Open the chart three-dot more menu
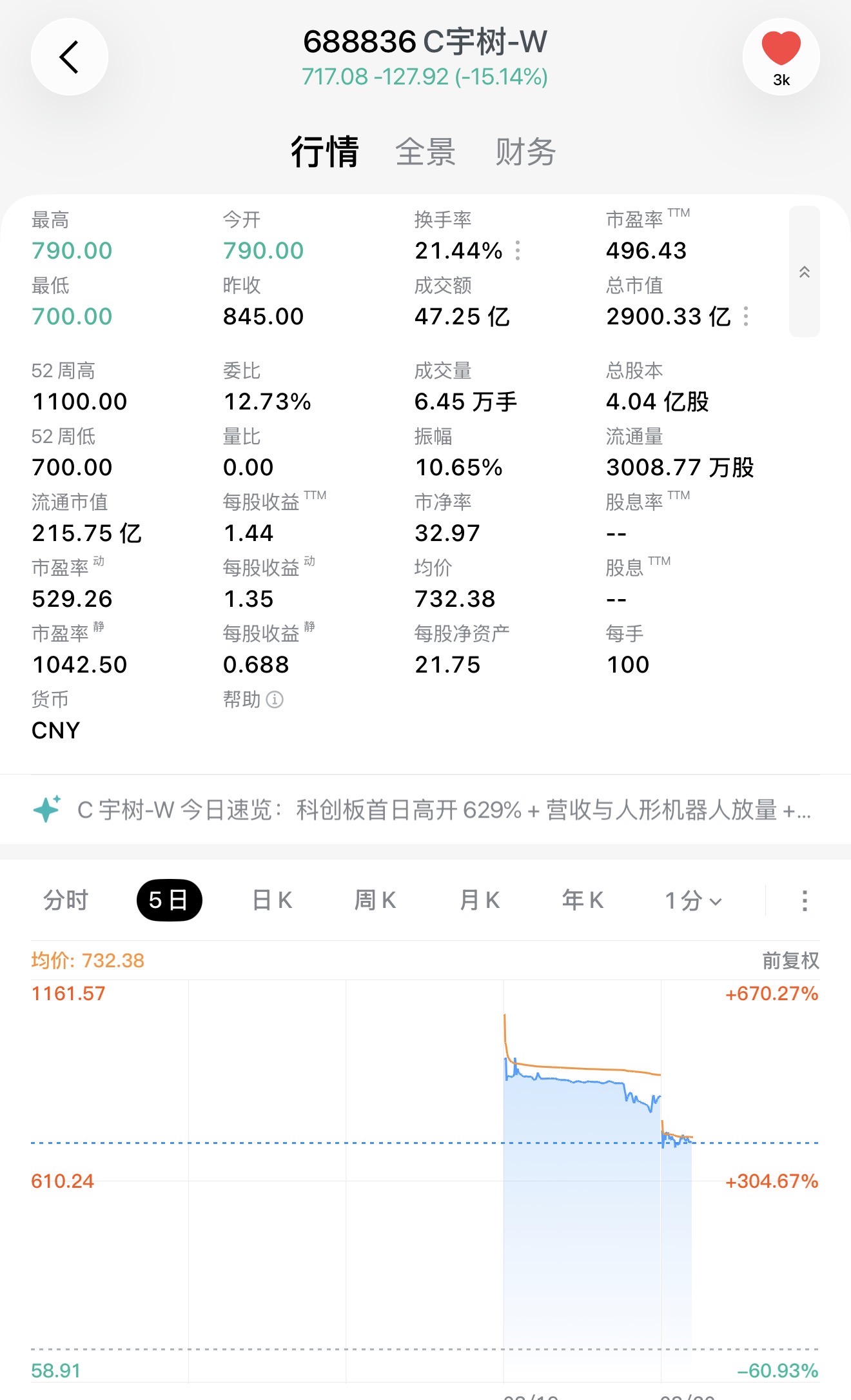 pos(804,900)
